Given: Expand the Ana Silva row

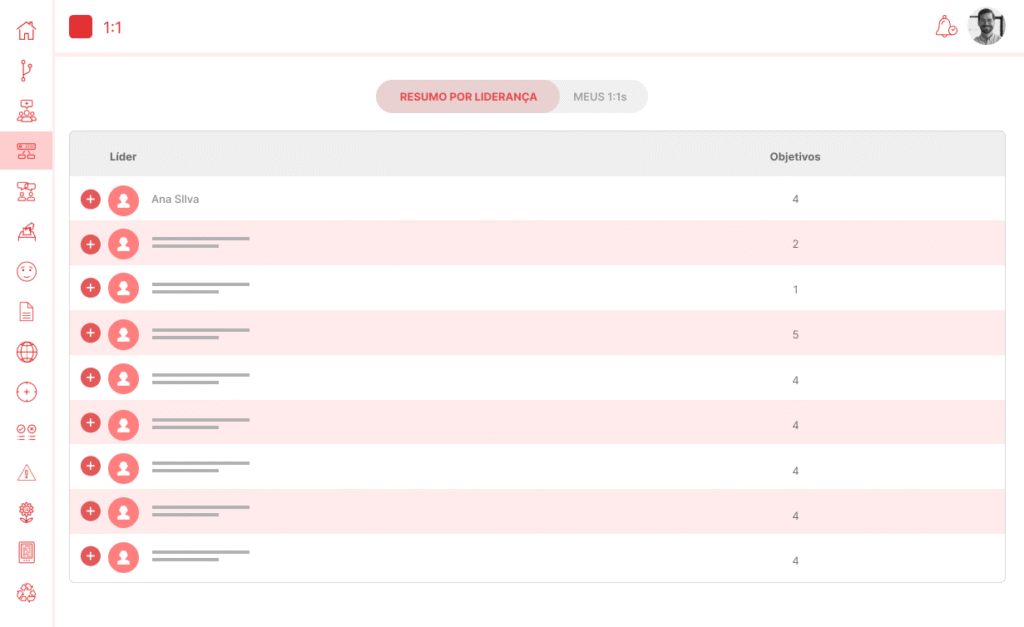Looking at the screenshot, I should coord(90,199).
